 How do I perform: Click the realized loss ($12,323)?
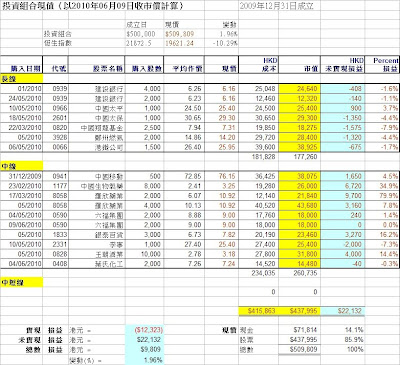(x=149, y=330)
